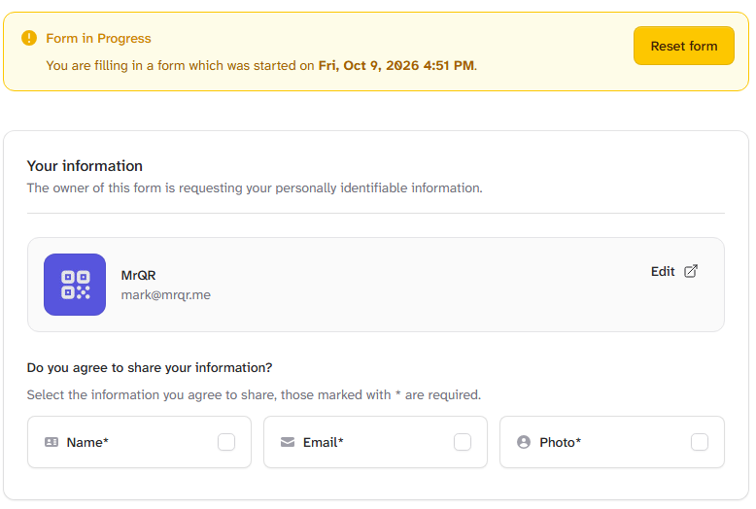
Task: Open the MrQR QR-code avatar
Action: pos(75,284)
